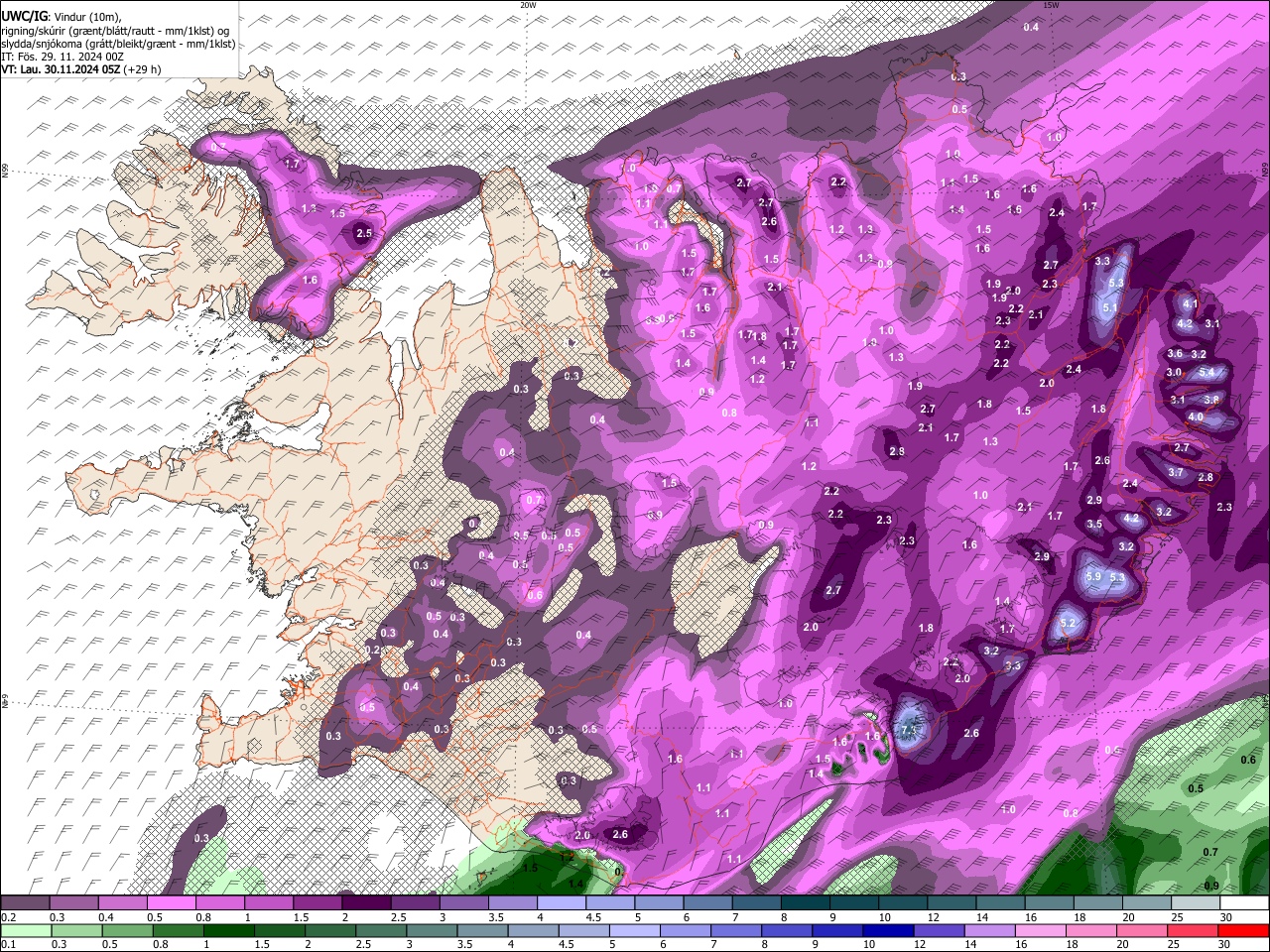Click the 'rigning/skúrir' legend description line

pos(115,30)
